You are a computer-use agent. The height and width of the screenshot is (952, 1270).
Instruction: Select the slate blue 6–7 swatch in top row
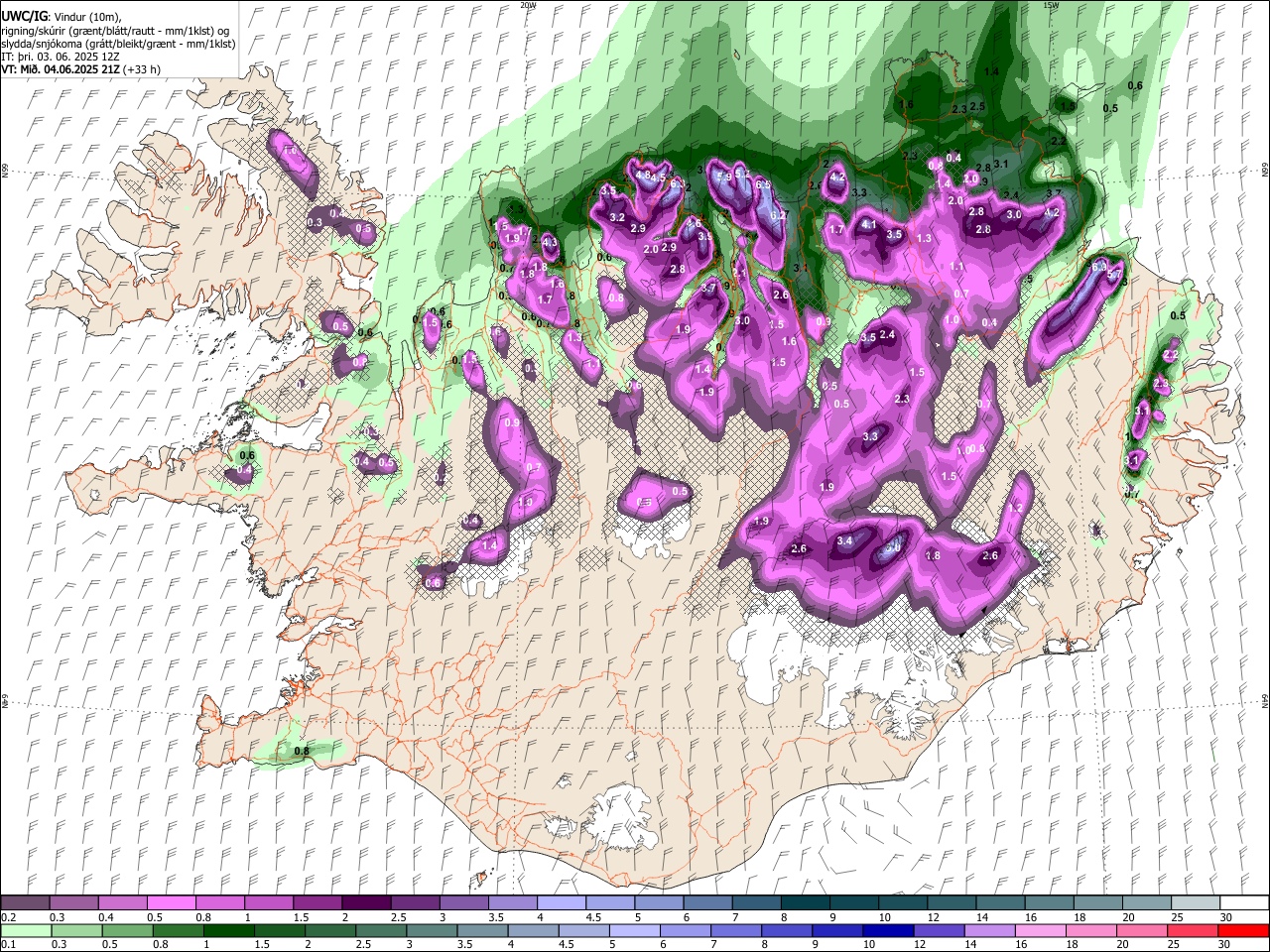click(x=707, y=902)
